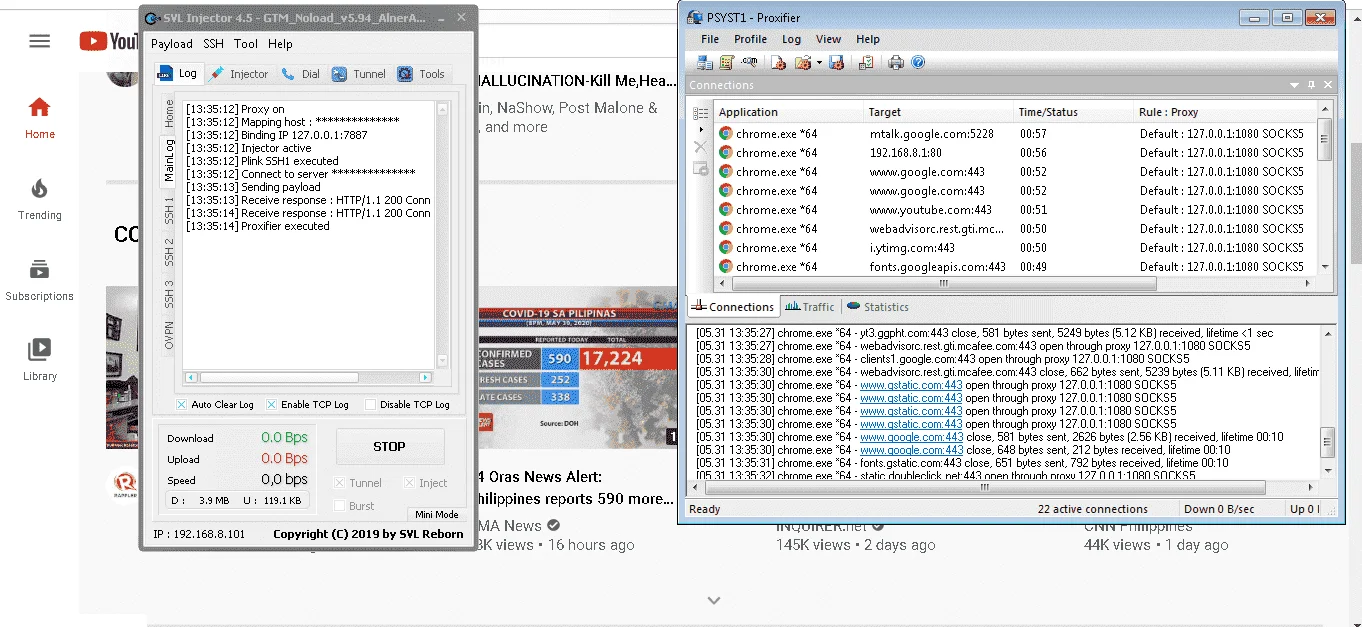Toggle Enable TCP Log checkbox

(x=271, y=404)
